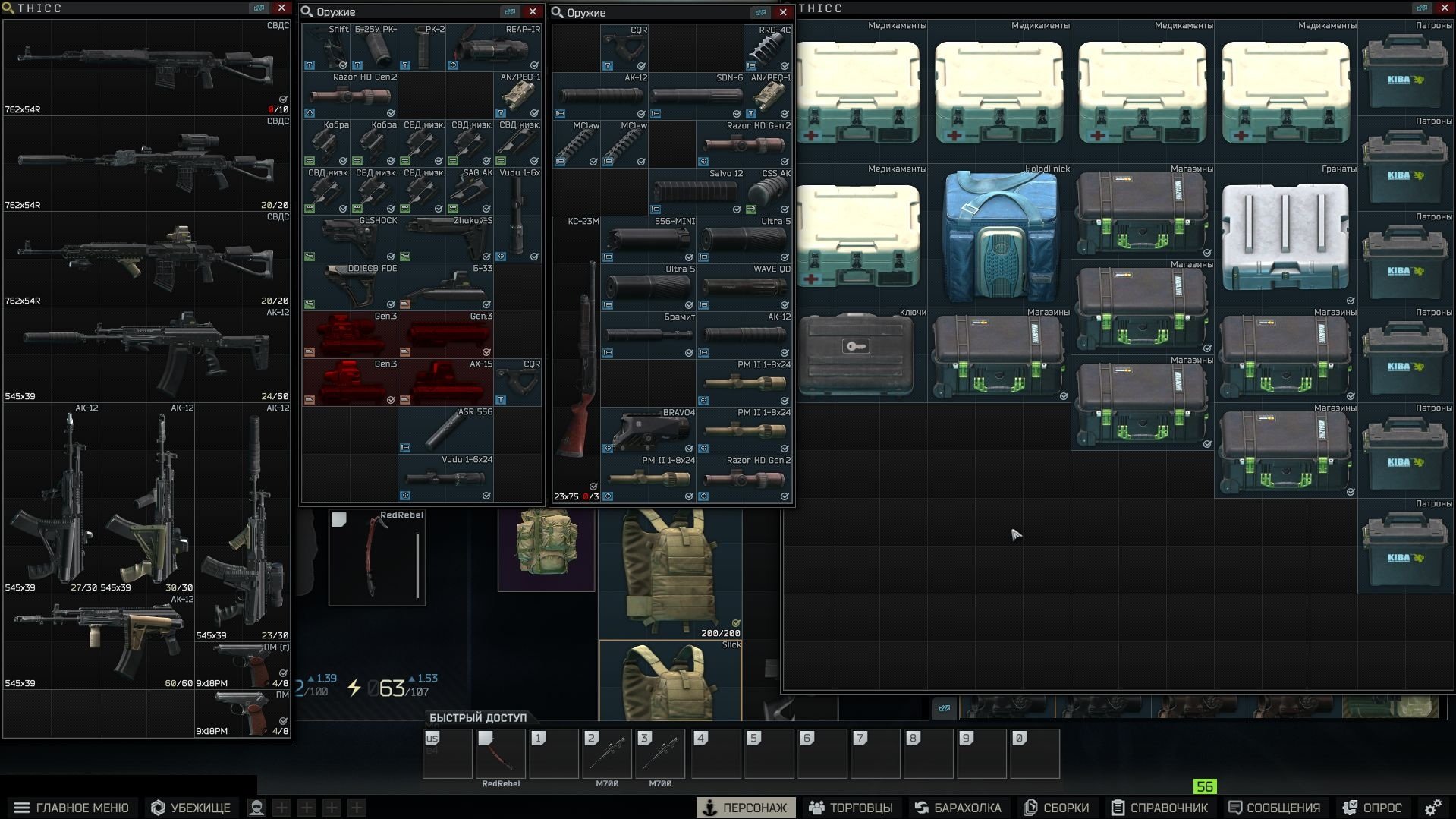
Task: Switch to the БАРАХОЛКА tab
Action: tap(958, 808)
